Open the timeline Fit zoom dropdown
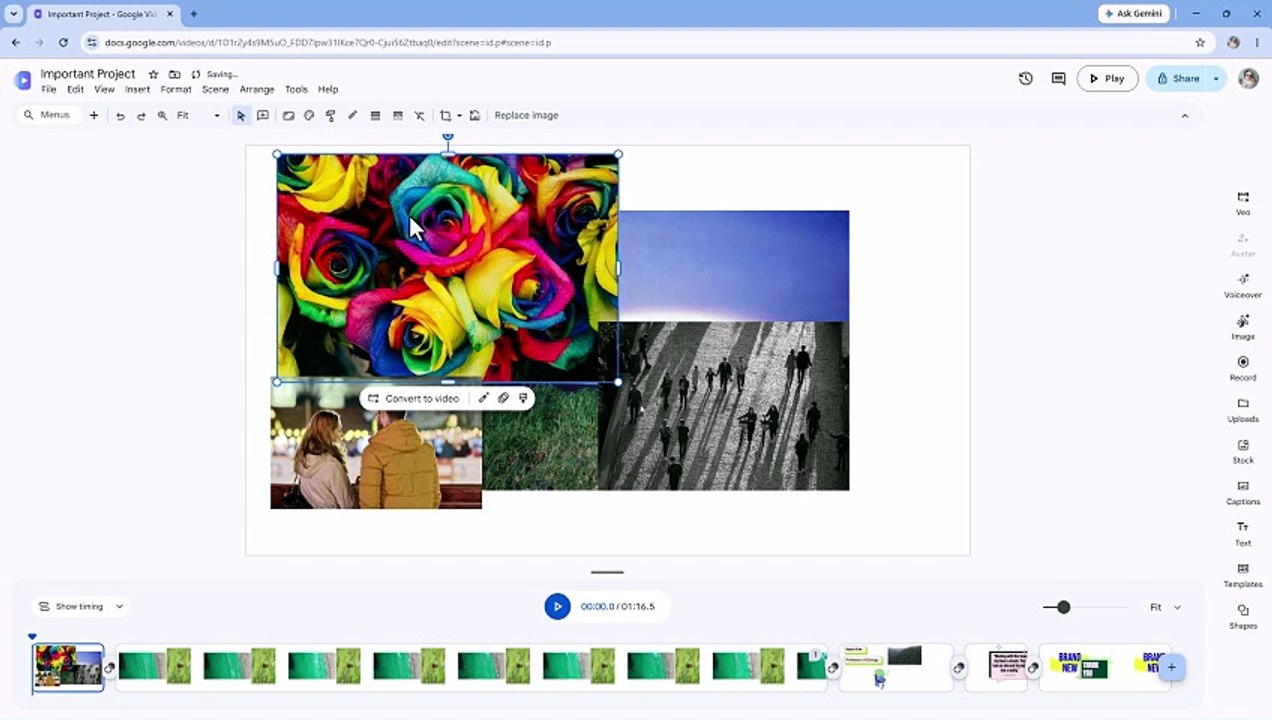 (1165, 607)
